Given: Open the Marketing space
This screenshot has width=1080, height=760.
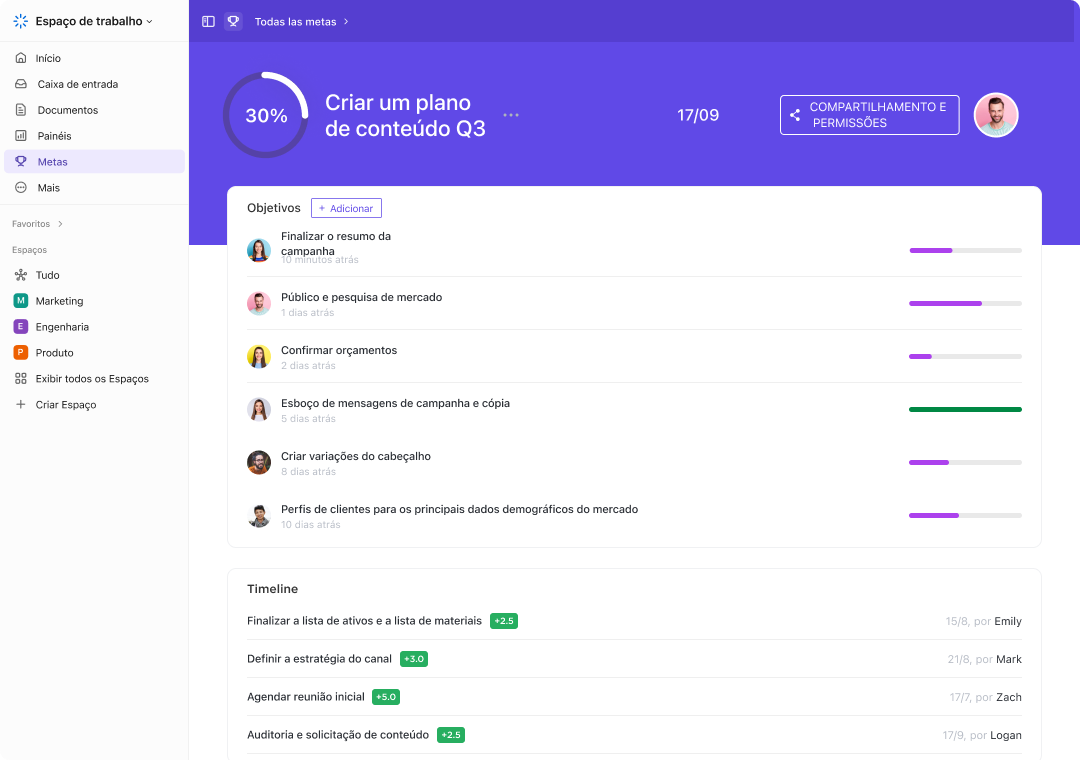Looking at the screenshot, I should [x=59, y=300].
